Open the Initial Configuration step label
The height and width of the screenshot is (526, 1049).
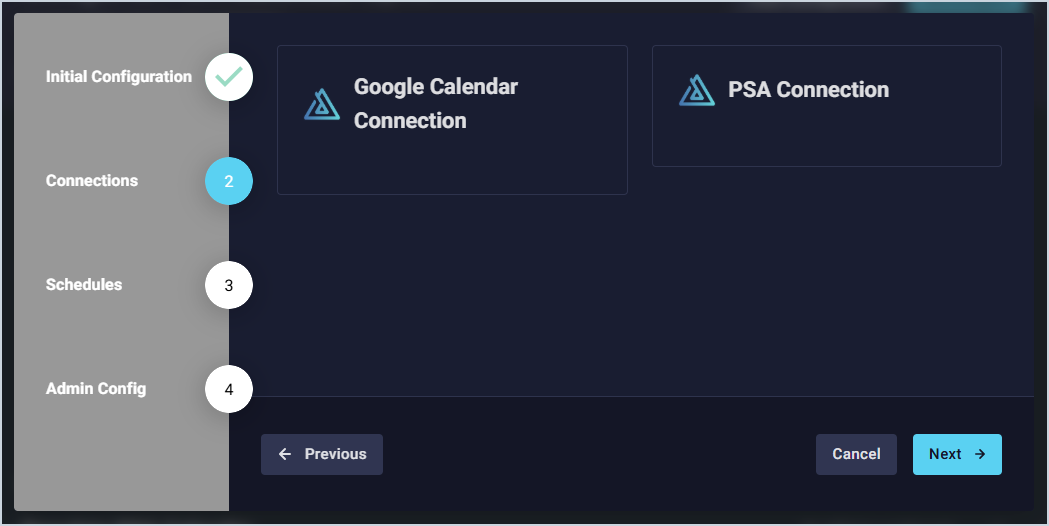coord(119,77)
